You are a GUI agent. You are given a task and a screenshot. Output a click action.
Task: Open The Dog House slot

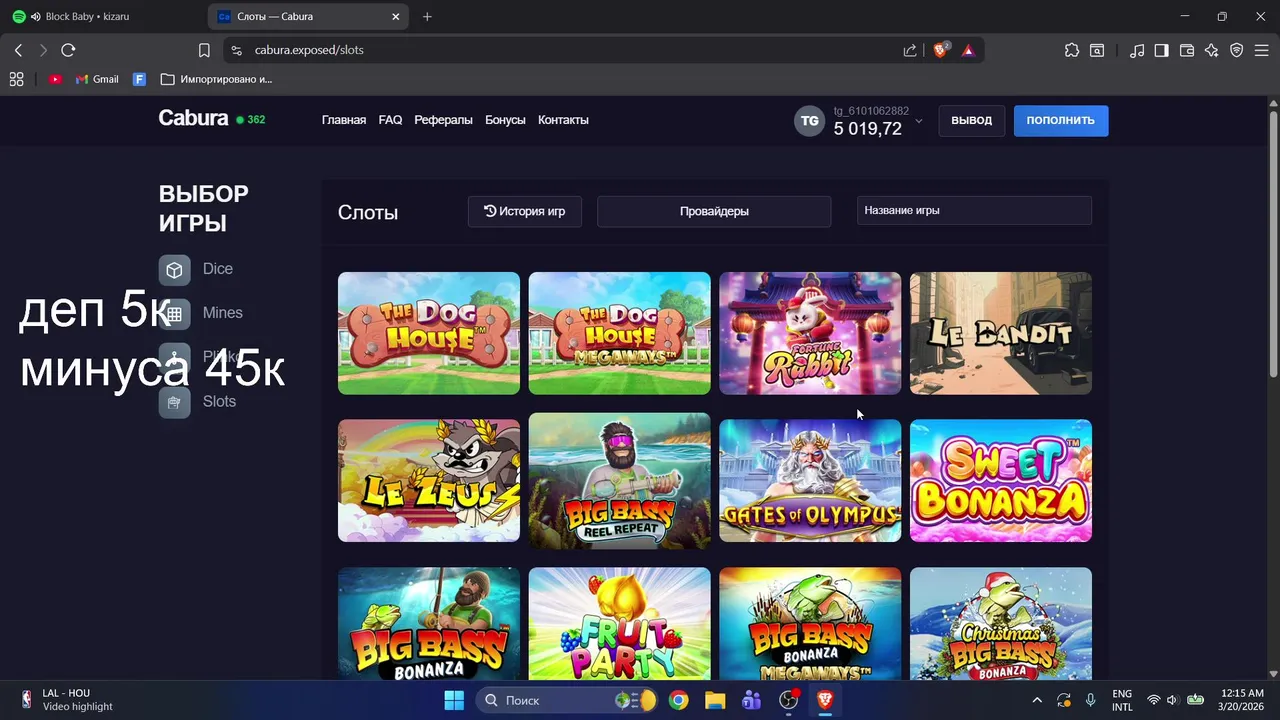429,333
